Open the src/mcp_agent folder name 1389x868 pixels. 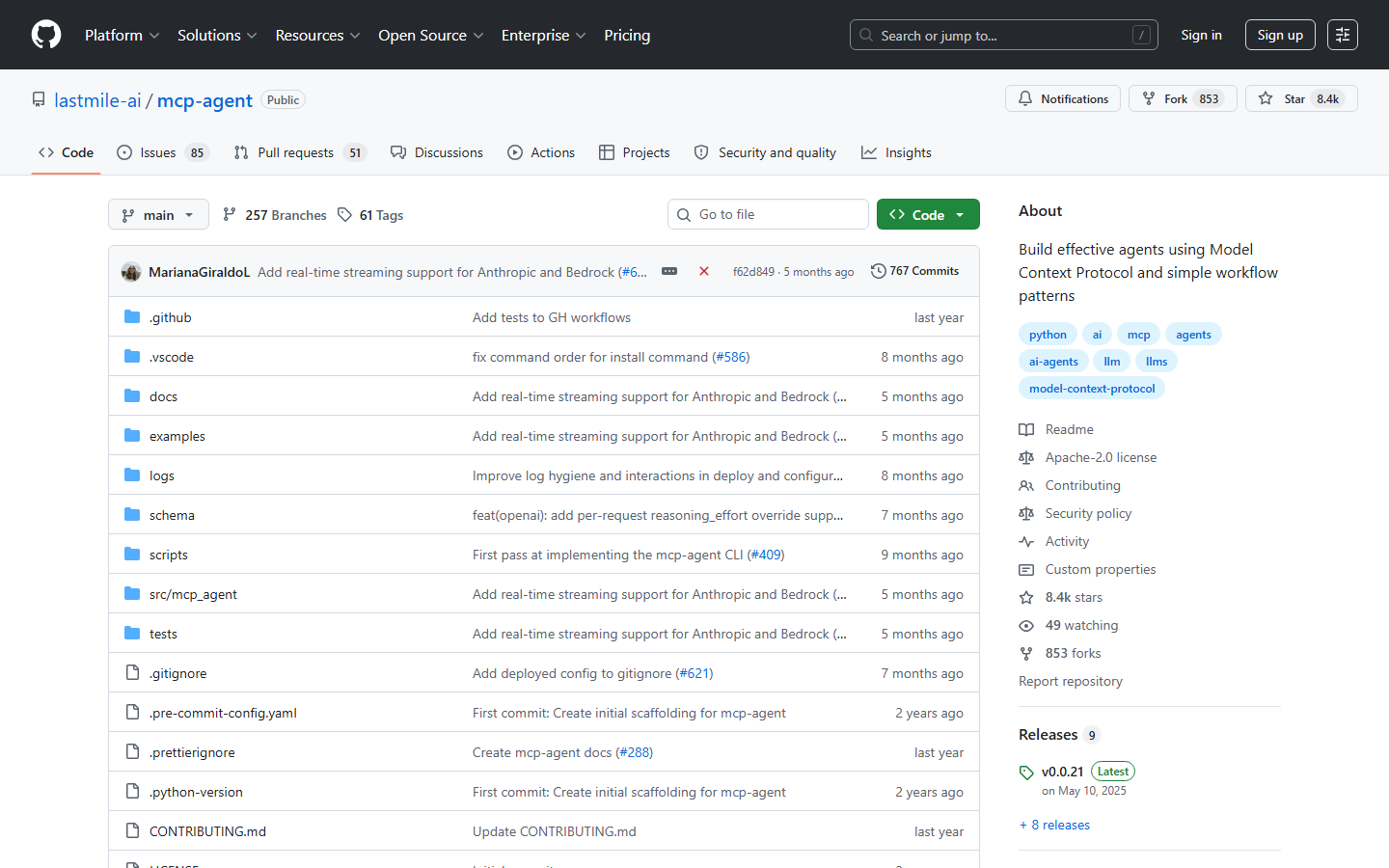click(193, 594)
